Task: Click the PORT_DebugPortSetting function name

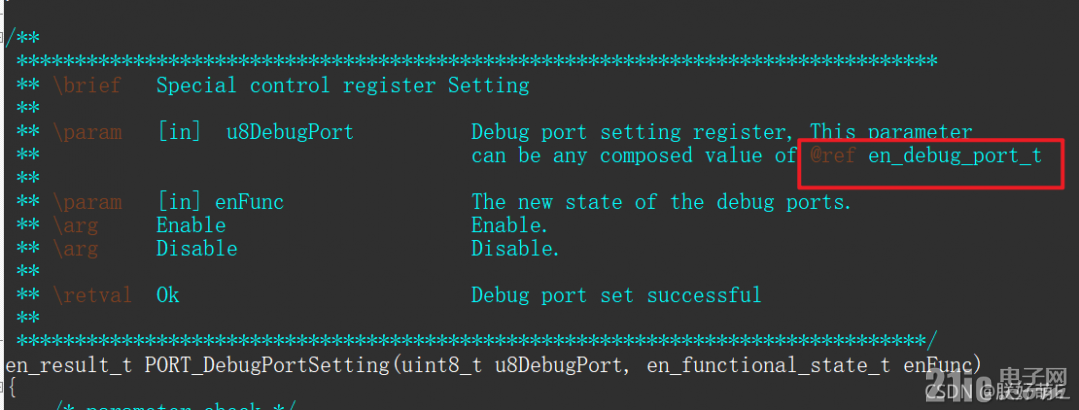Action: [267, 365]
